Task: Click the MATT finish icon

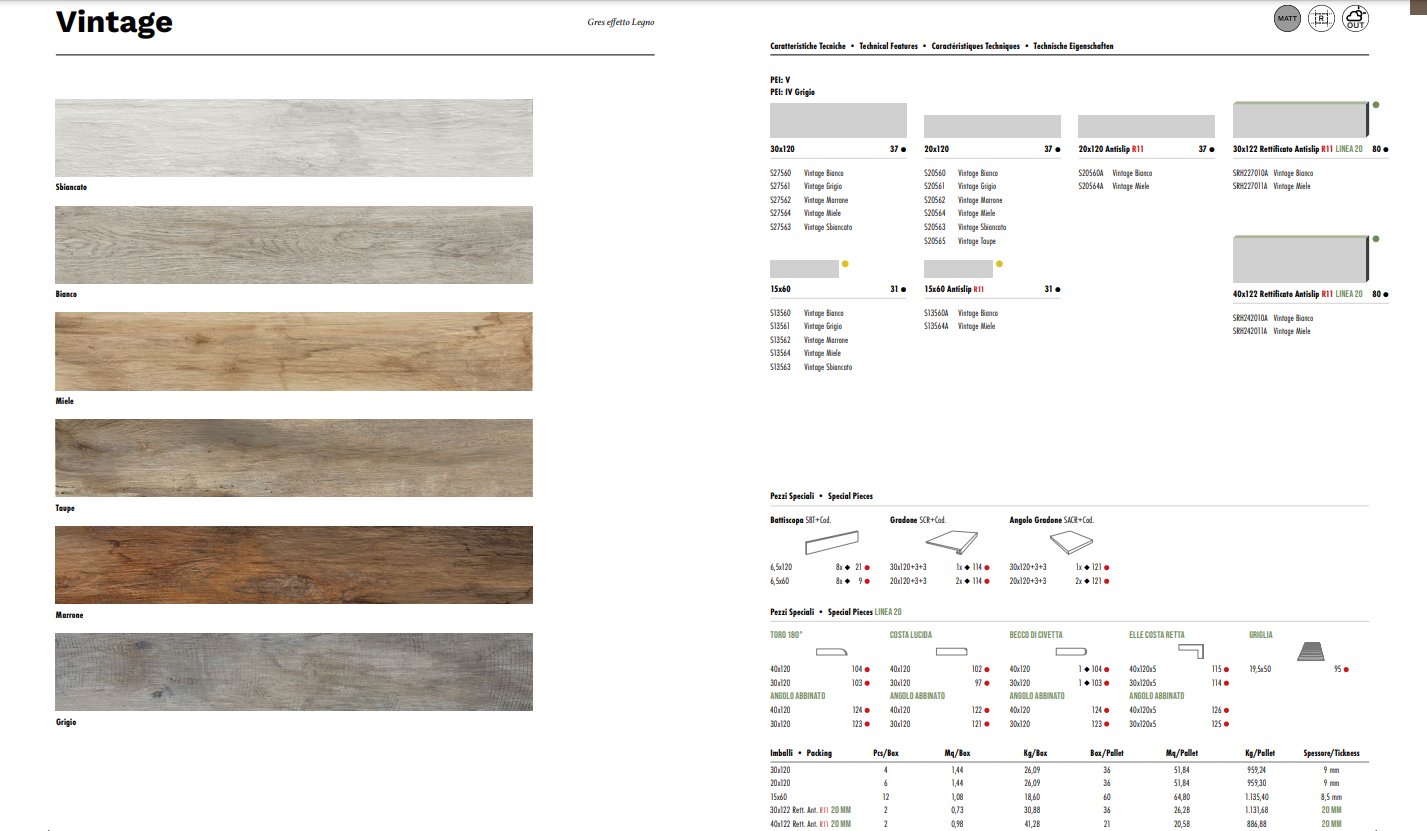Action: click(1287, 19)
